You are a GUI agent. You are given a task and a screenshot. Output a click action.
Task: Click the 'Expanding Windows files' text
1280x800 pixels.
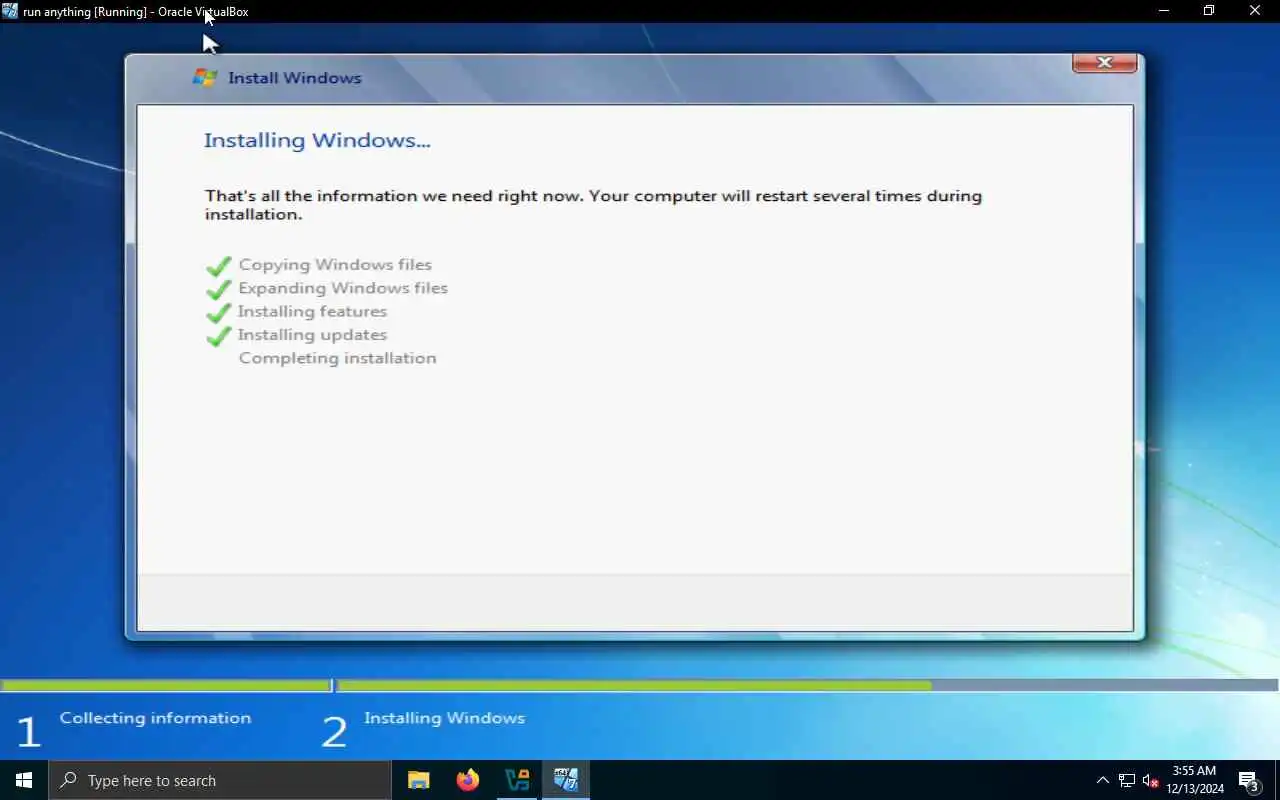[x=343, y=288]
